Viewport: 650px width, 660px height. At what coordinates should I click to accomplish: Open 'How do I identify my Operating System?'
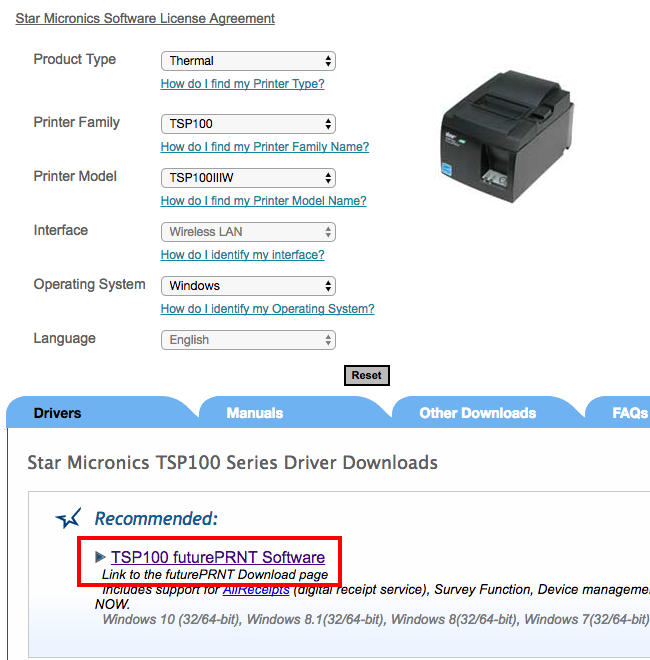coord(267,309)
